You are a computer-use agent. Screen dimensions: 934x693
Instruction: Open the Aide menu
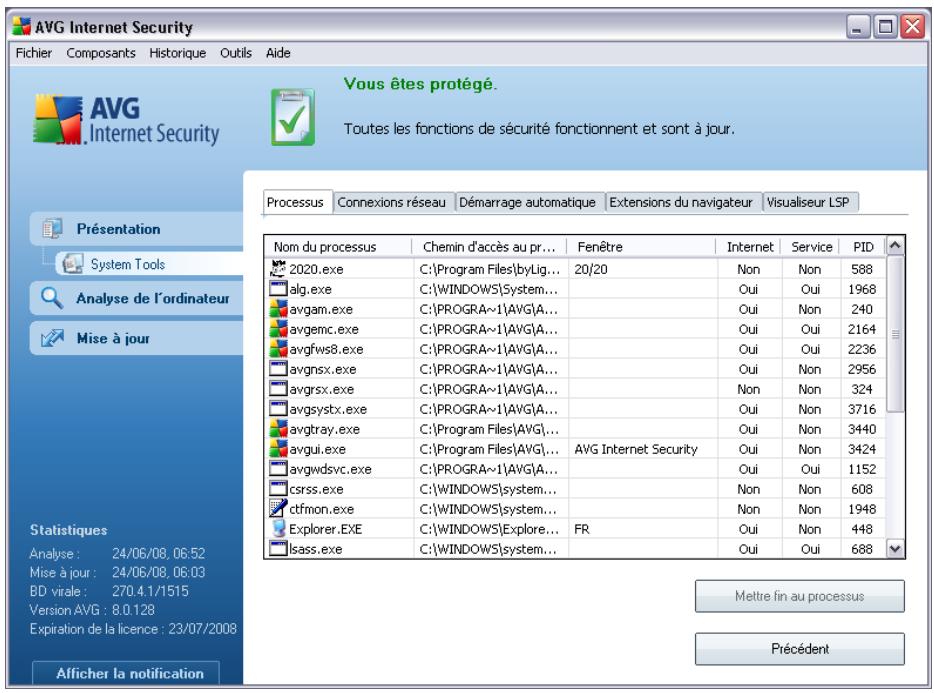click(278, 53)
